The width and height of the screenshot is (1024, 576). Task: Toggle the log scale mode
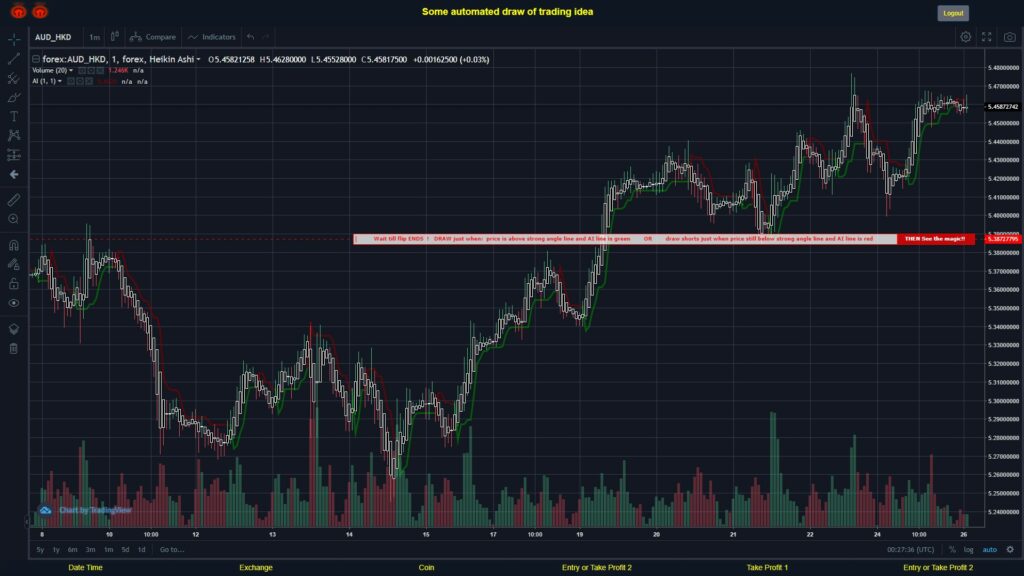coord(968,550)
